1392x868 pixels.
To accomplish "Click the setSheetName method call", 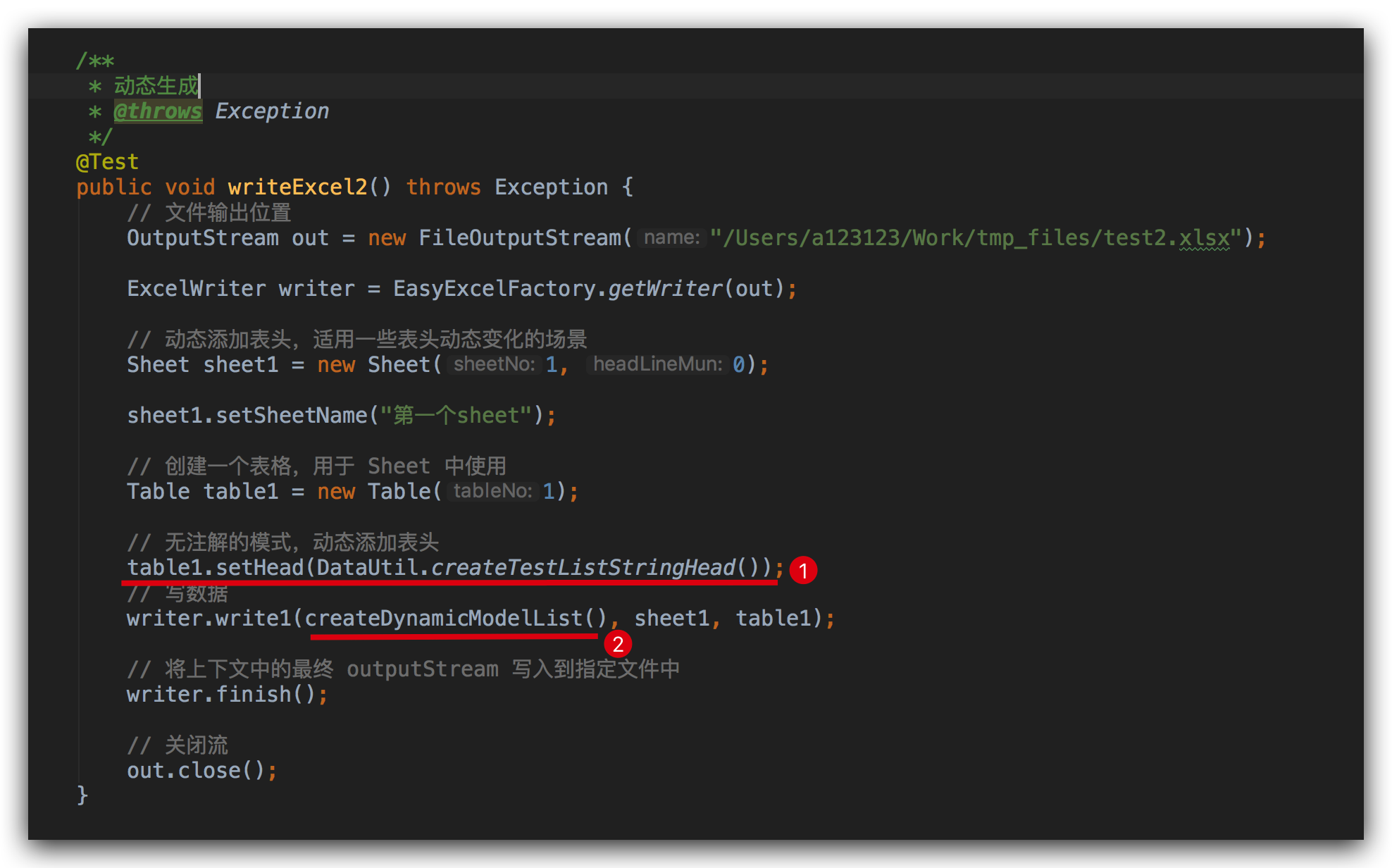I will (x=291, y=416).
